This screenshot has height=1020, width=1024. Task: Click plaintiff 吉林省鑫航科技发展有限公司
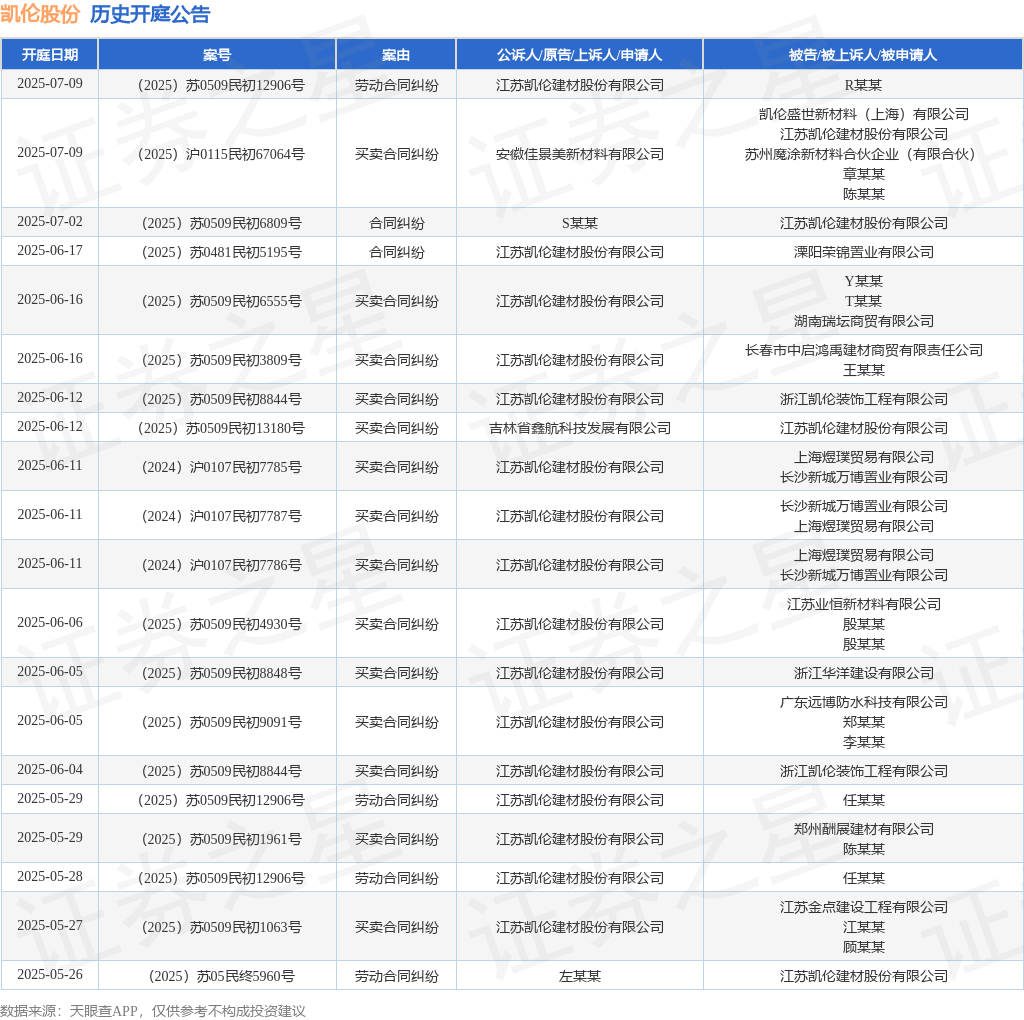(x=579, y=428)
